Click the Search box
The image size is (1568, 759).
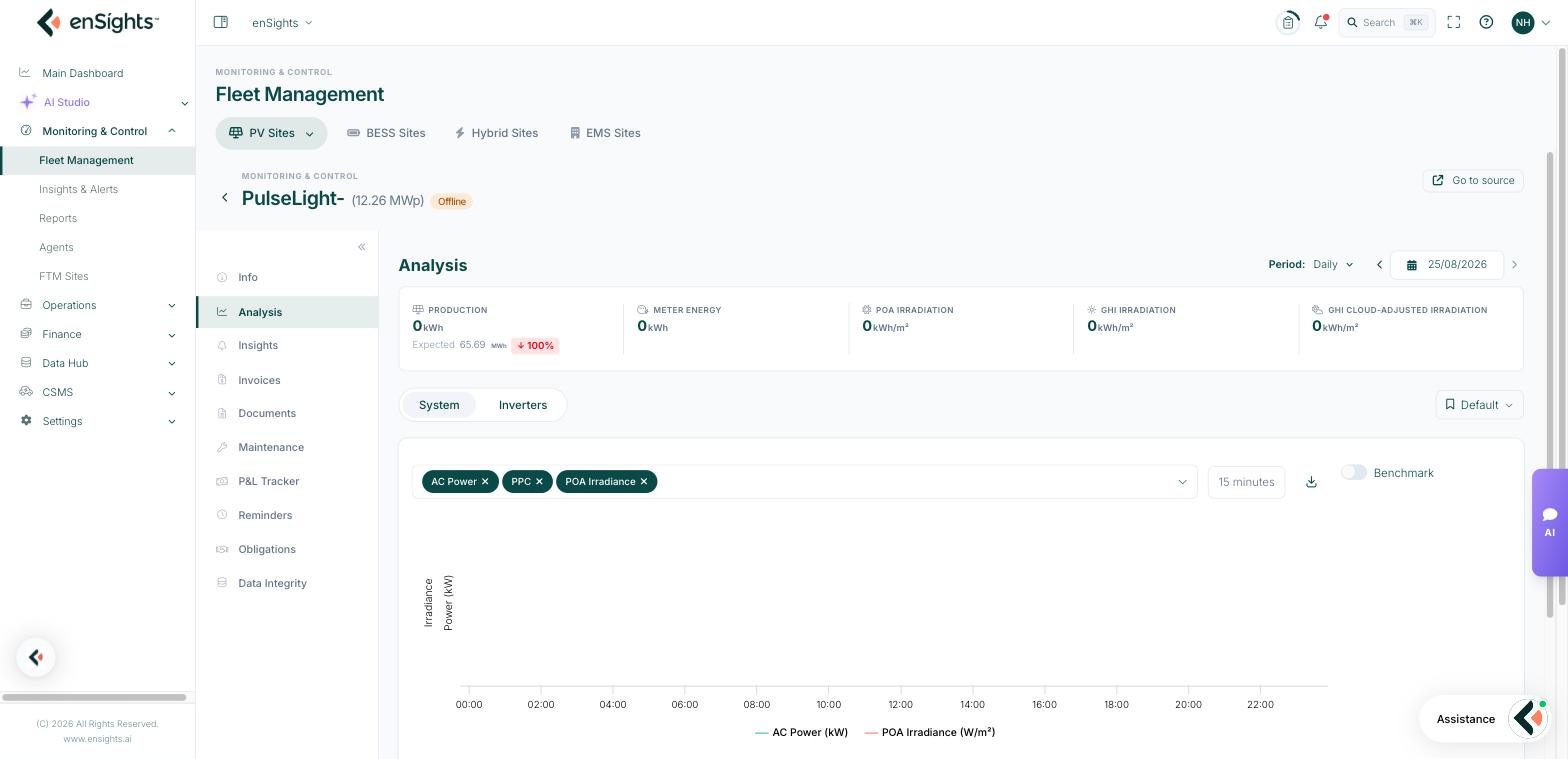(x=1387, y=22)
